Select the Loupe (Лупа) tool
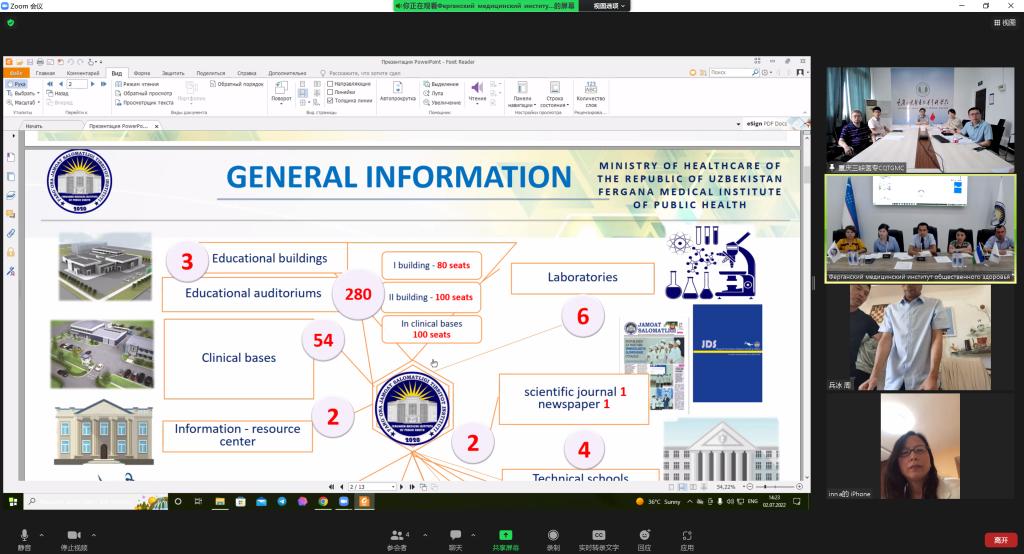 434,93
